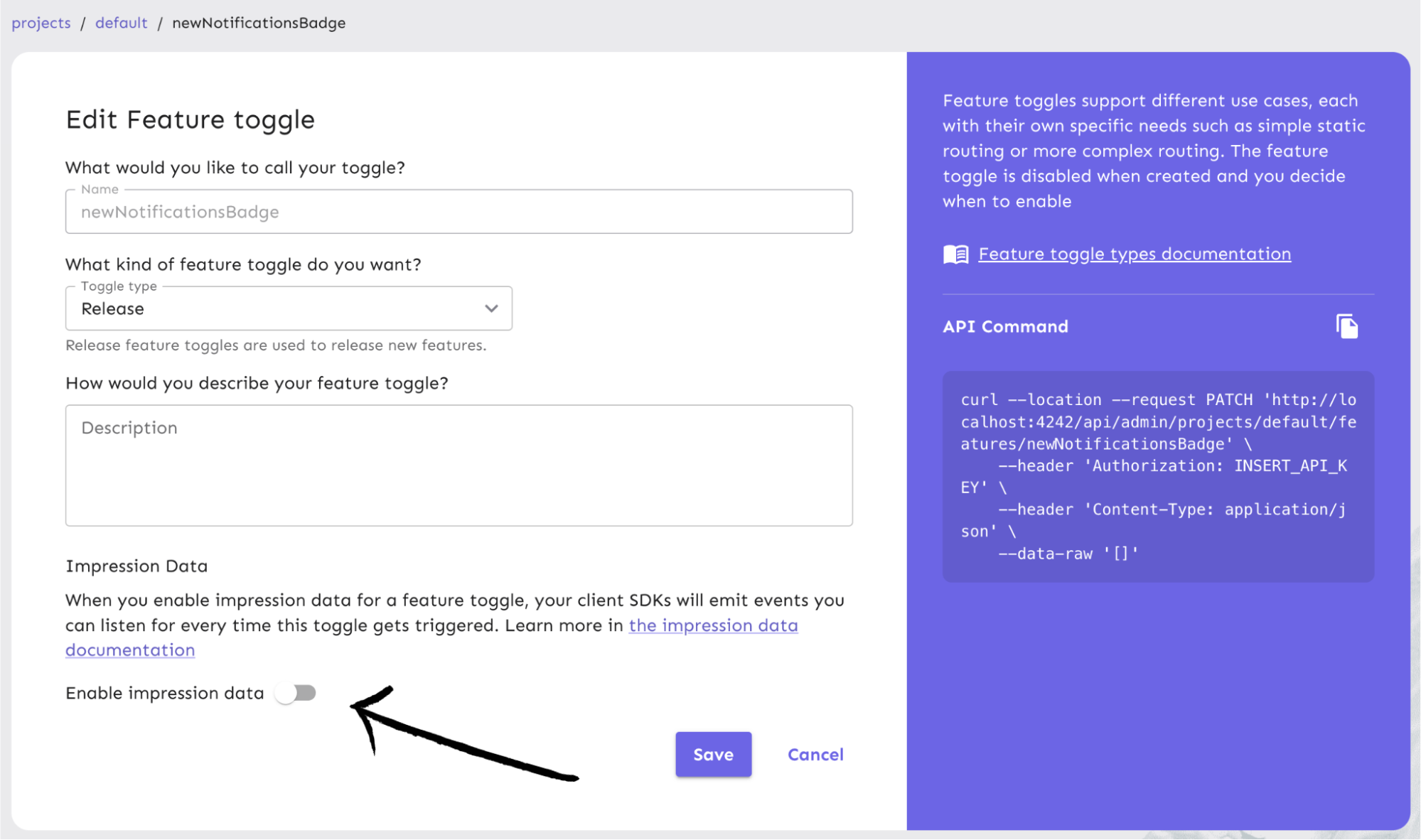Open projects from the breadcrumb
Viewport: 1421px width, 840px height.
(x=41, y=22)
